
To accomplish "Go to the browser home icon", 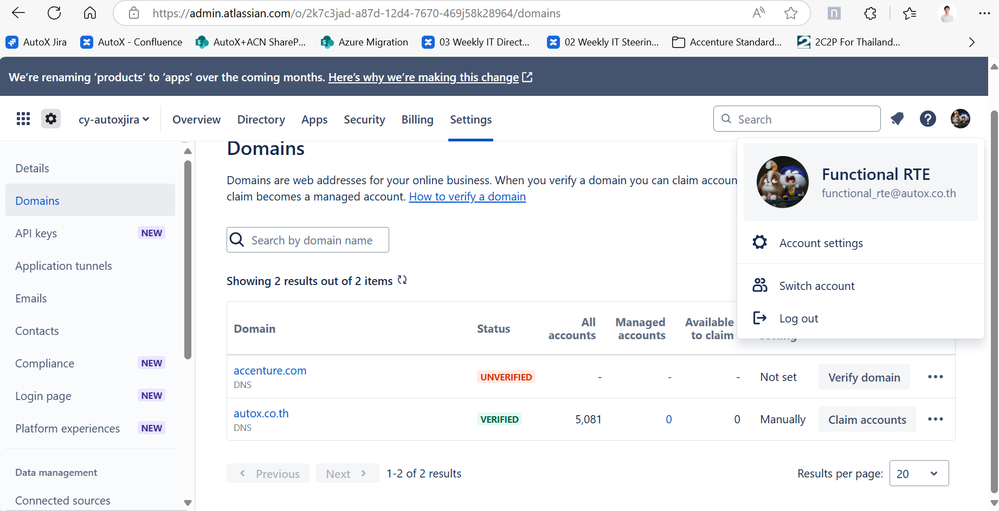I will [90, 13].
